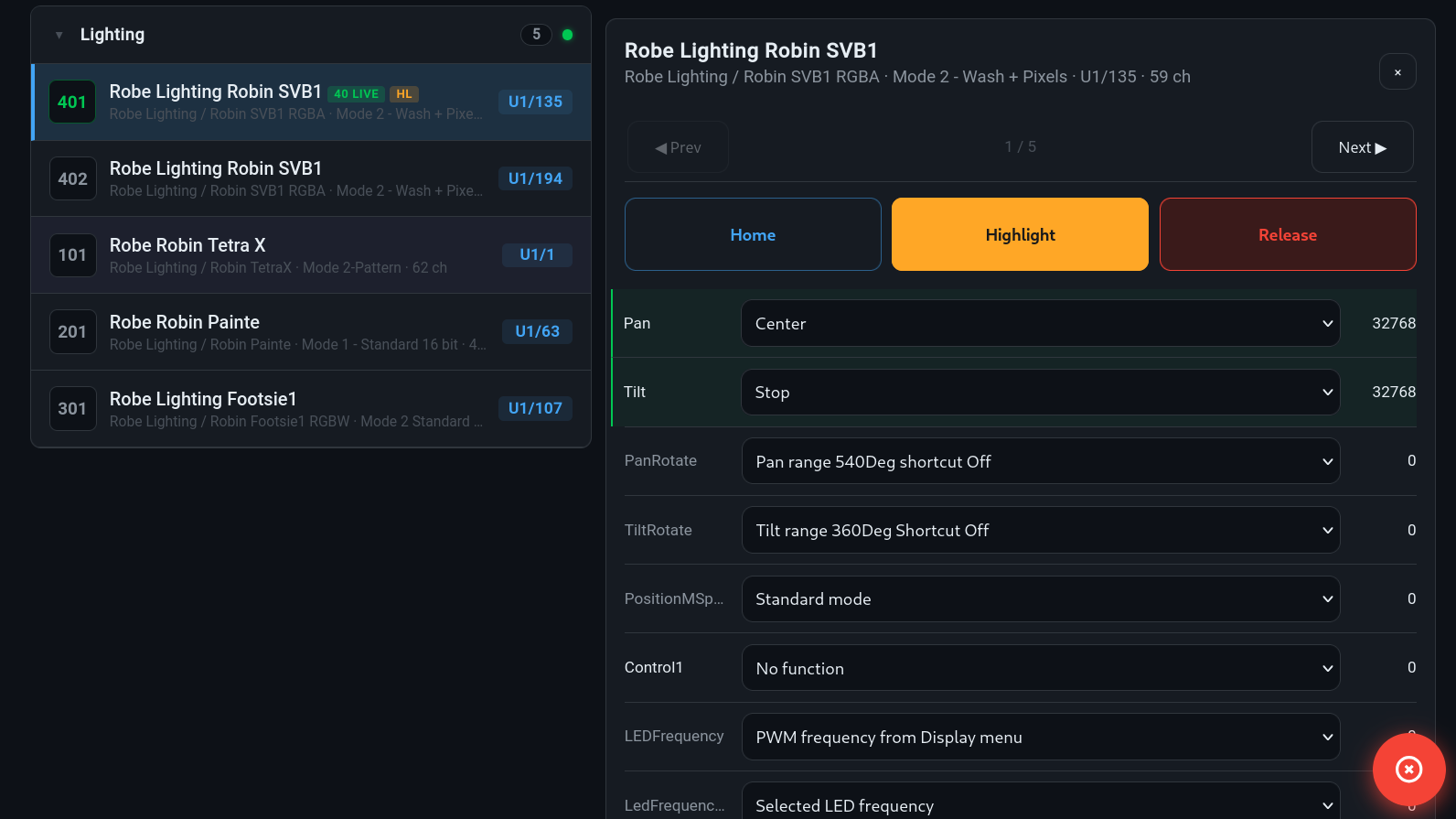Collapse the Lighting group triangle
This screenshot has height=819, width=1456.
59,35
